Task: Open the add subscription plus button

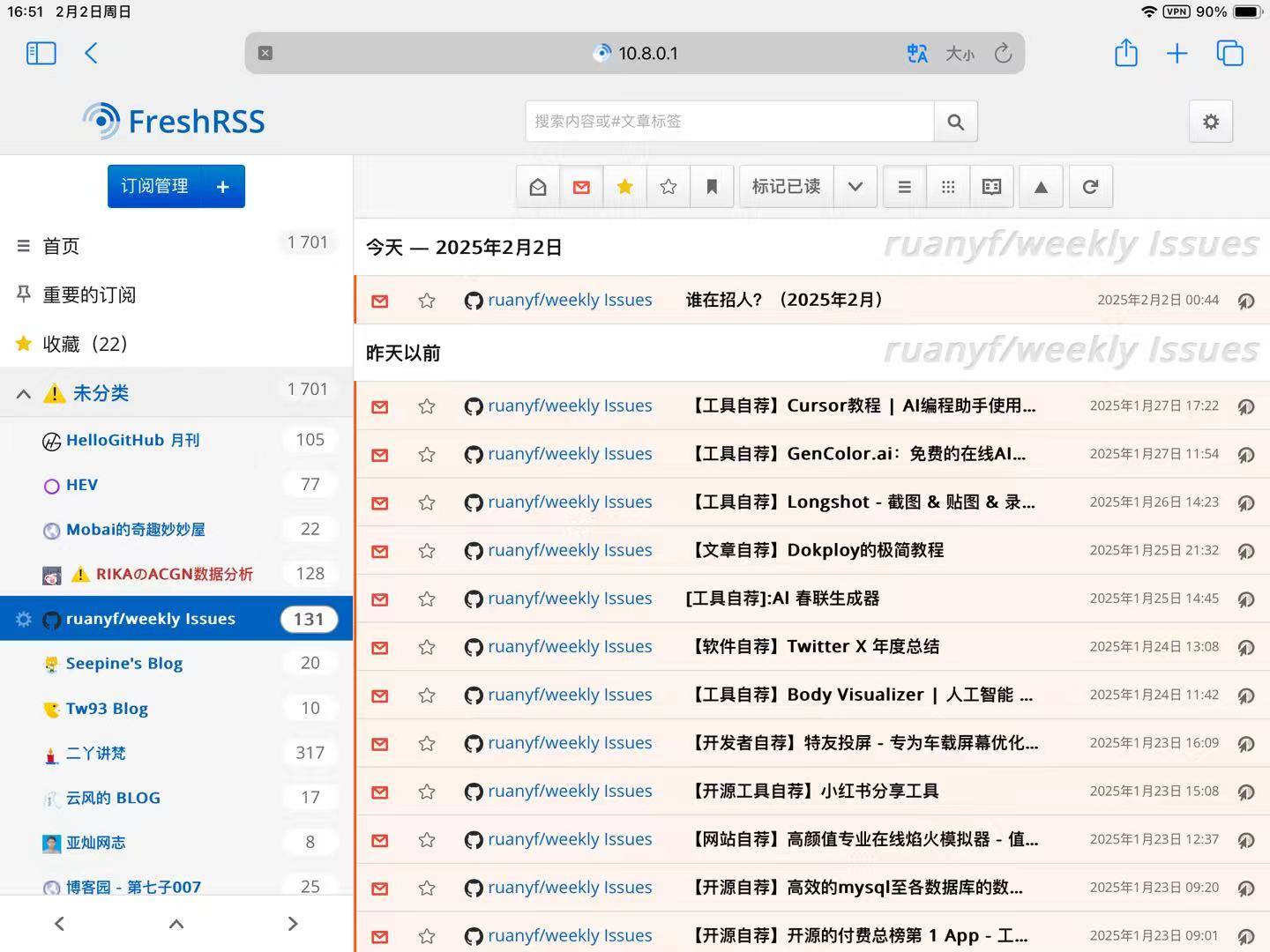Action: 223,187
